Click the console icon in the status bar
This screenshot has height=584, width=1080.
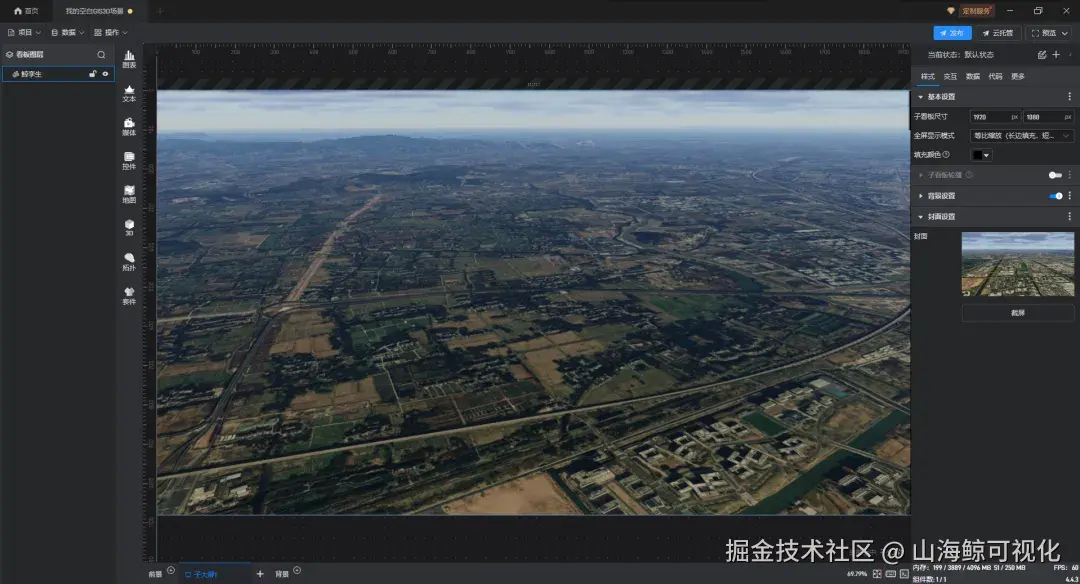coord(904,574)
